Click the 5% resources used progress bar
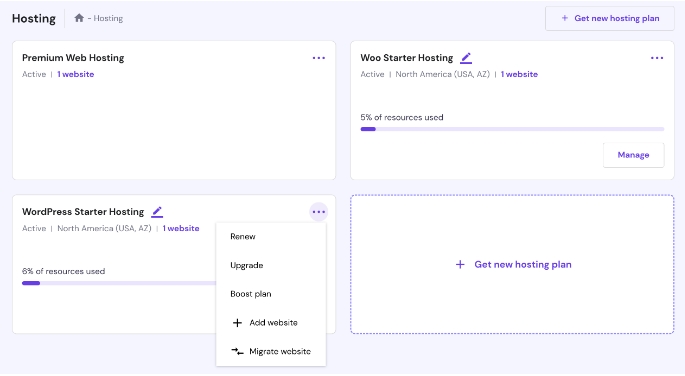Viewport: 685px width, 376px height. click(x=512, y=129)
